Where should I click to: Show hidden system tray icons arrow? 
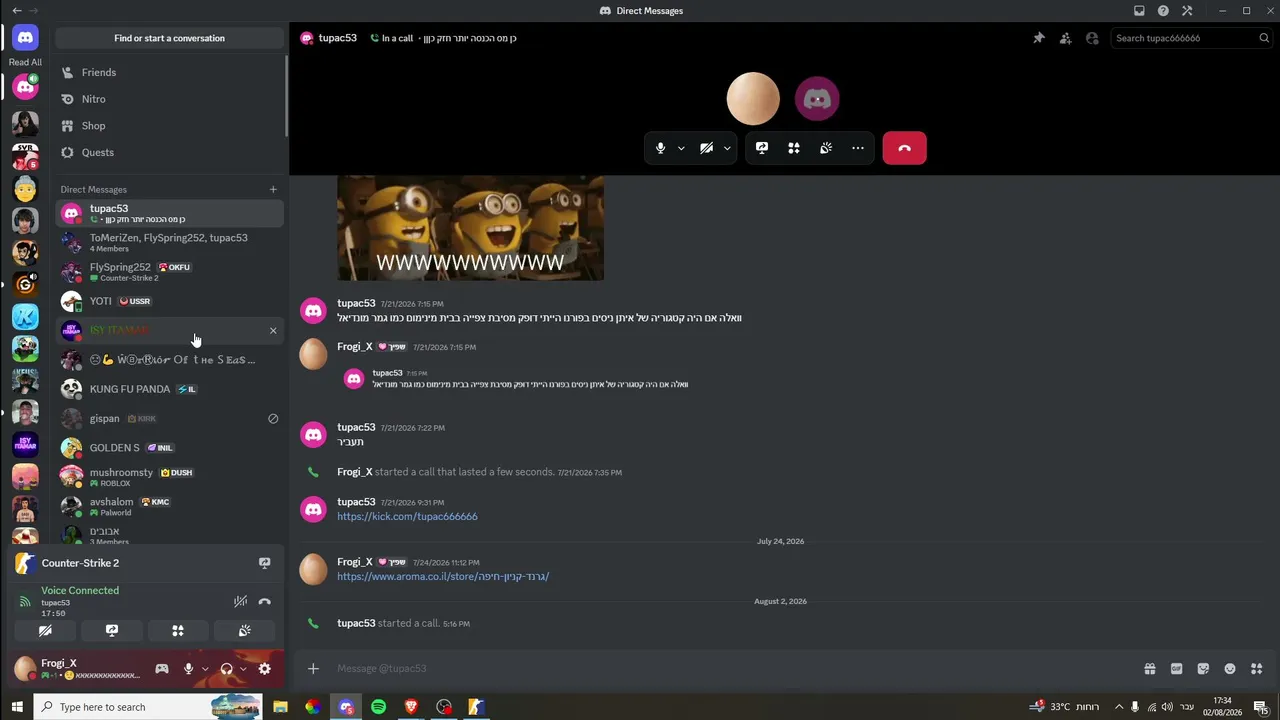(1119, 707)
